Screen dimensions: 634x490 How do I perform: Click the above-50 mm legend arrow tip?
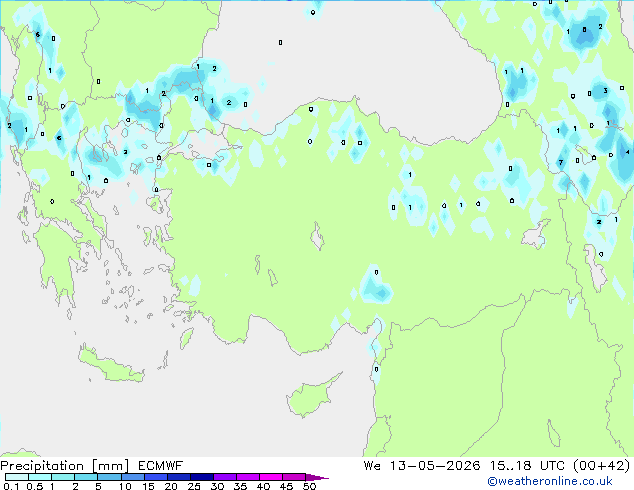coord(317,477)
